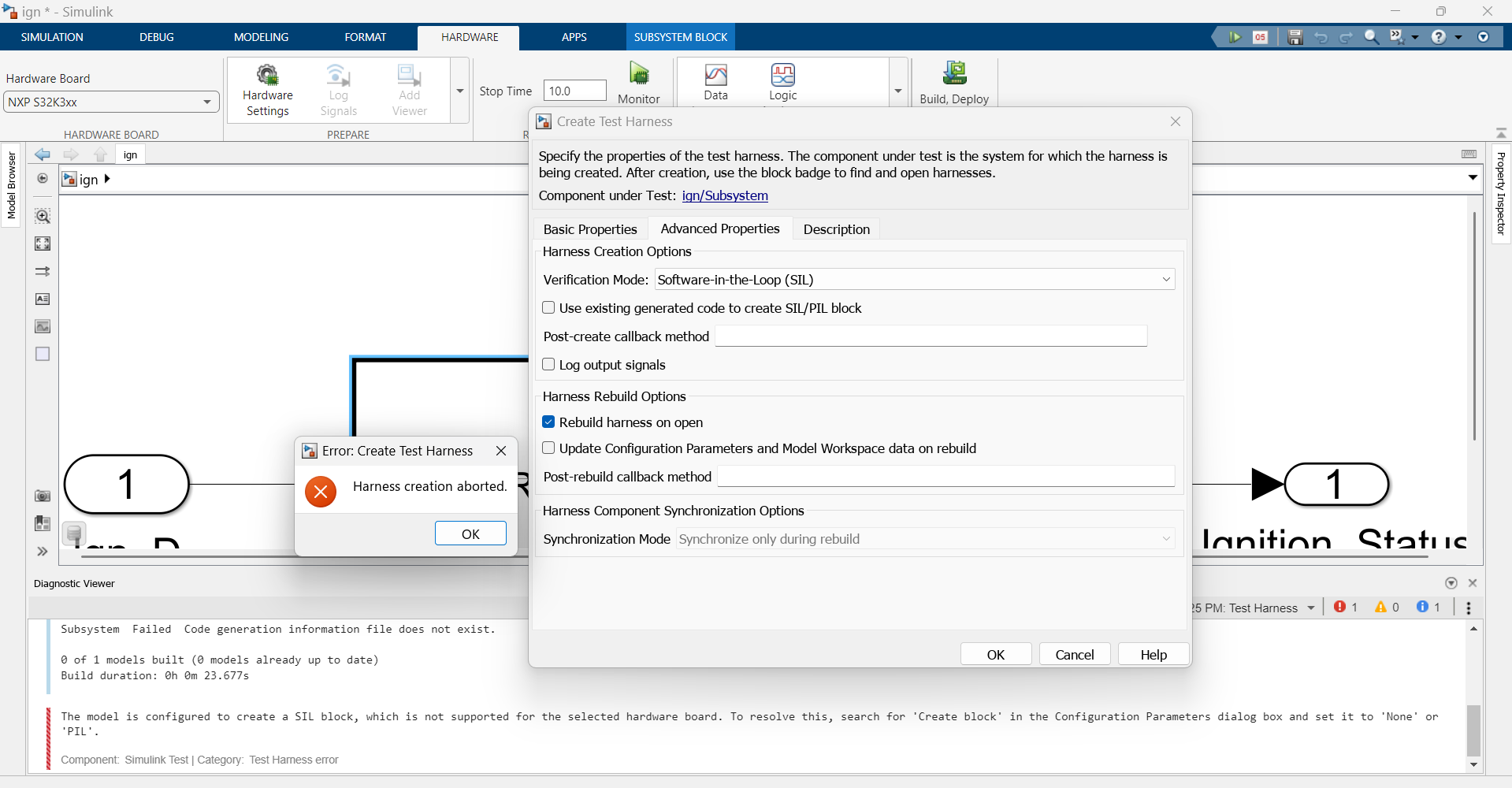This screenshot has width=1512, height=788.
Task: Select the Zoom tool in the palette
Action: pyautogui.click(x=43, y=216)
